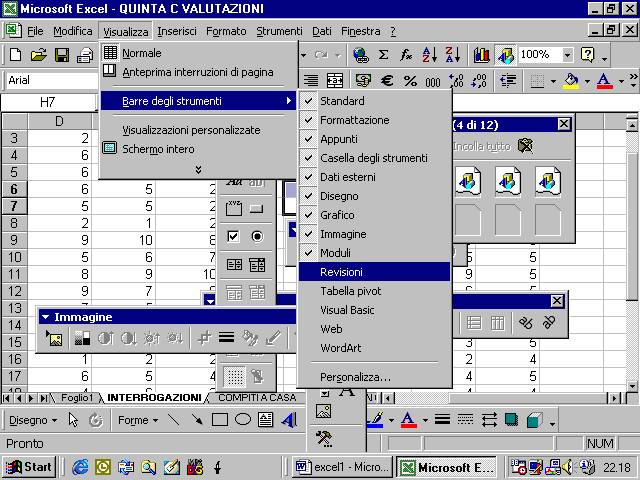Screen dimensions: 640x480
Task: Uncheck the Immagine toolbar entry
Action: click(375, 234)
